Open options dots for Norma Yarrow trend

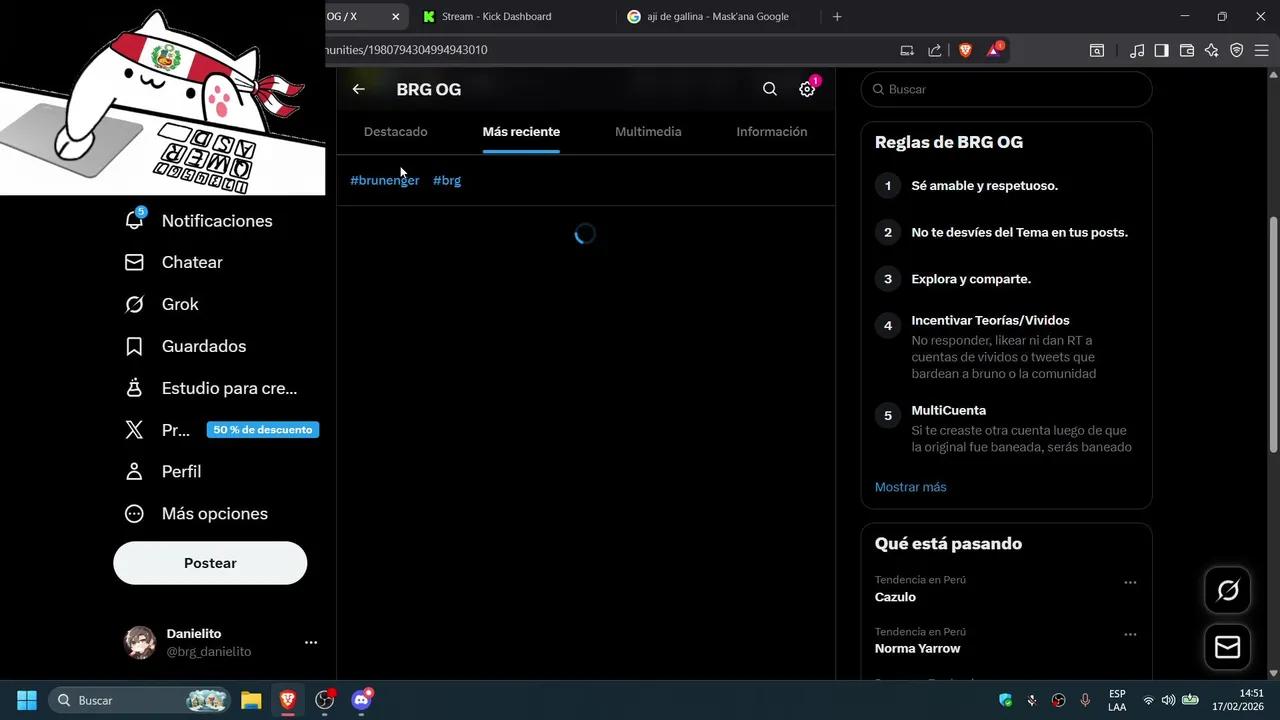pyautogui.click(x=1130, y=634)
